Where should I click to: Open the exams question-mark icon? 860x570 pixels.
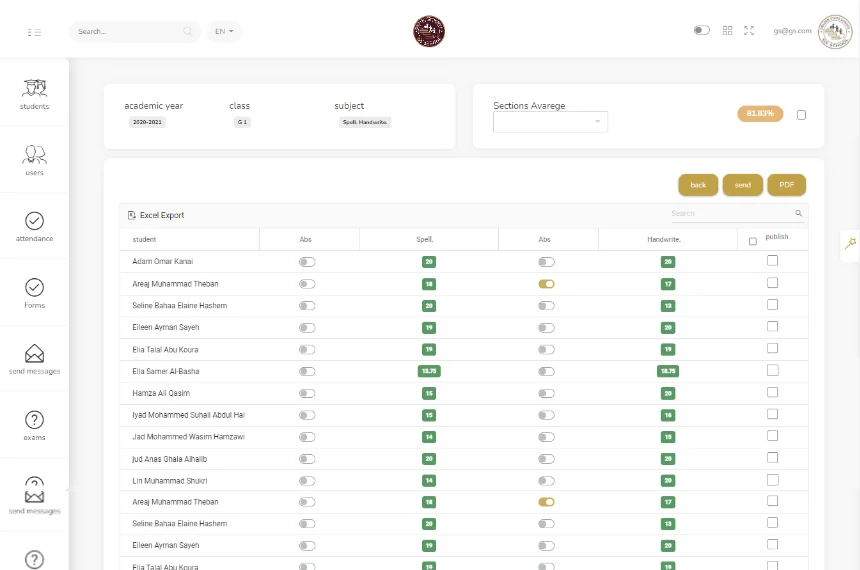(x=34, y=420)
